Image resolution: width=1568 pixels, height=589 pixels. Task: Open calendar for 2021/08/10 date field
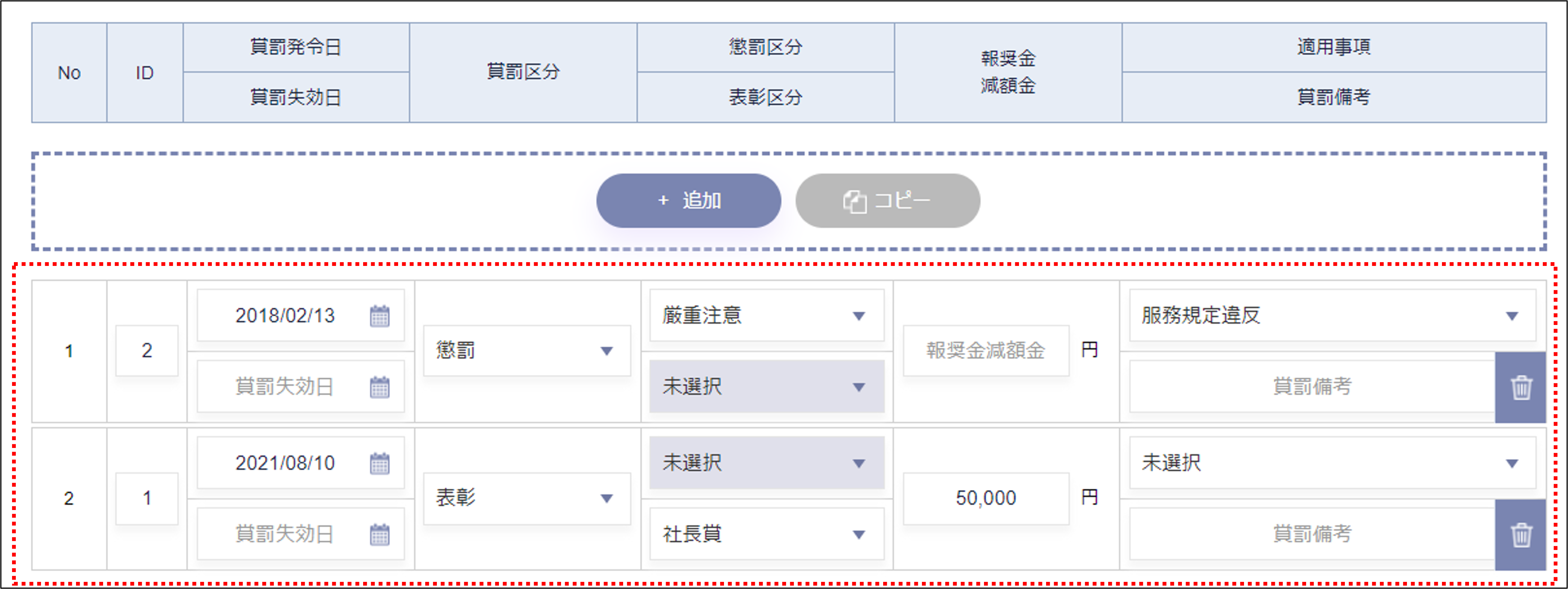380,464
